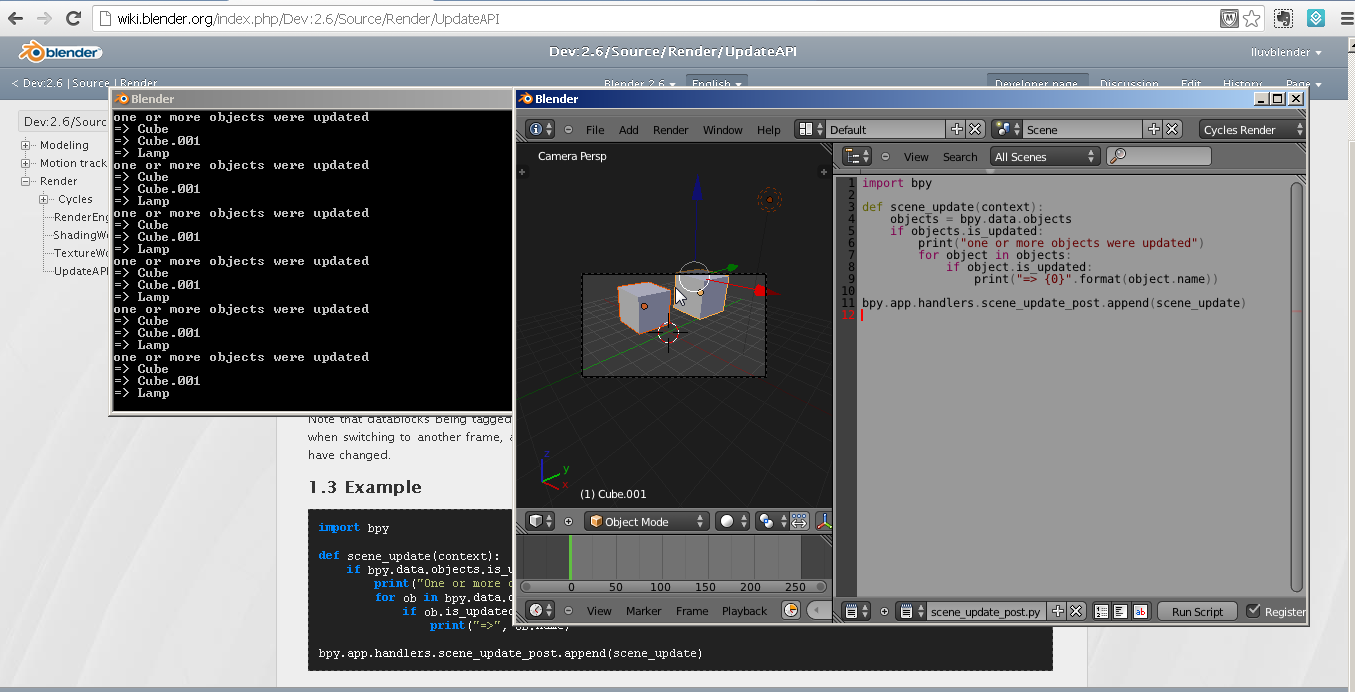Unlink the scene_update_post.py text block

pyautogui.click(x=1076, y=611)
